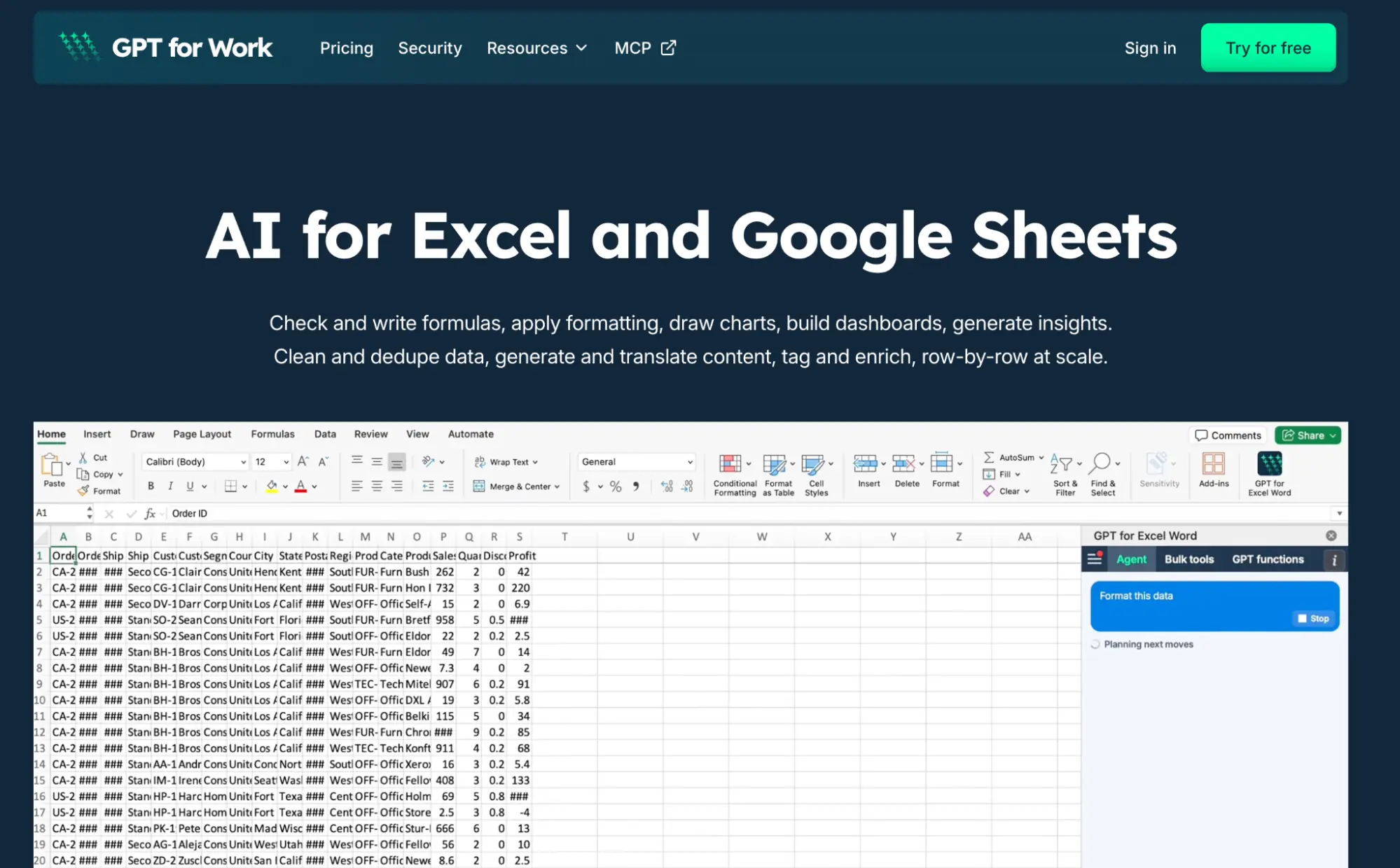The width and height of the screenshot is (1400, 868).
Task: Open Cell Styles
Action: tap(817, 475)
